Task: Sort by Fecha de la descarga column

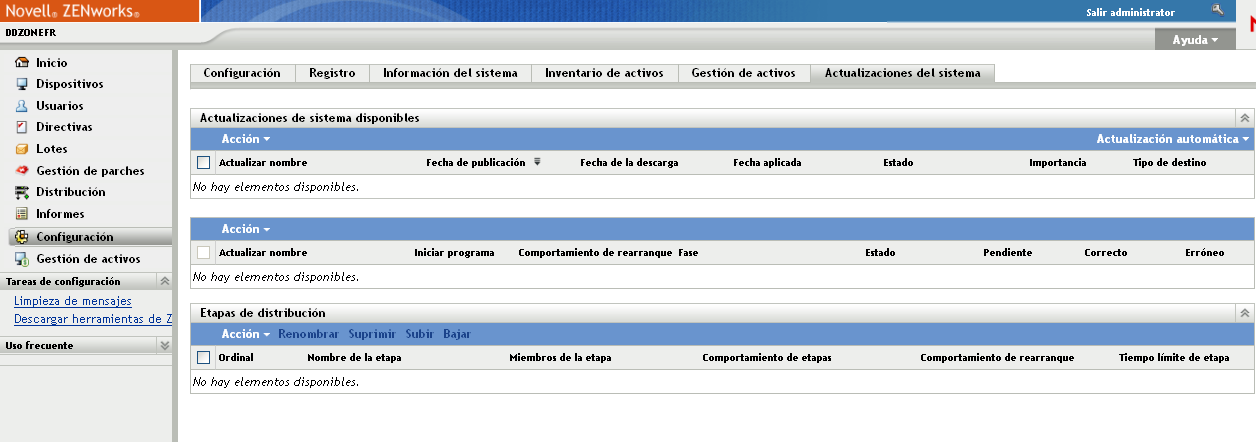Action: coord(629,162)
